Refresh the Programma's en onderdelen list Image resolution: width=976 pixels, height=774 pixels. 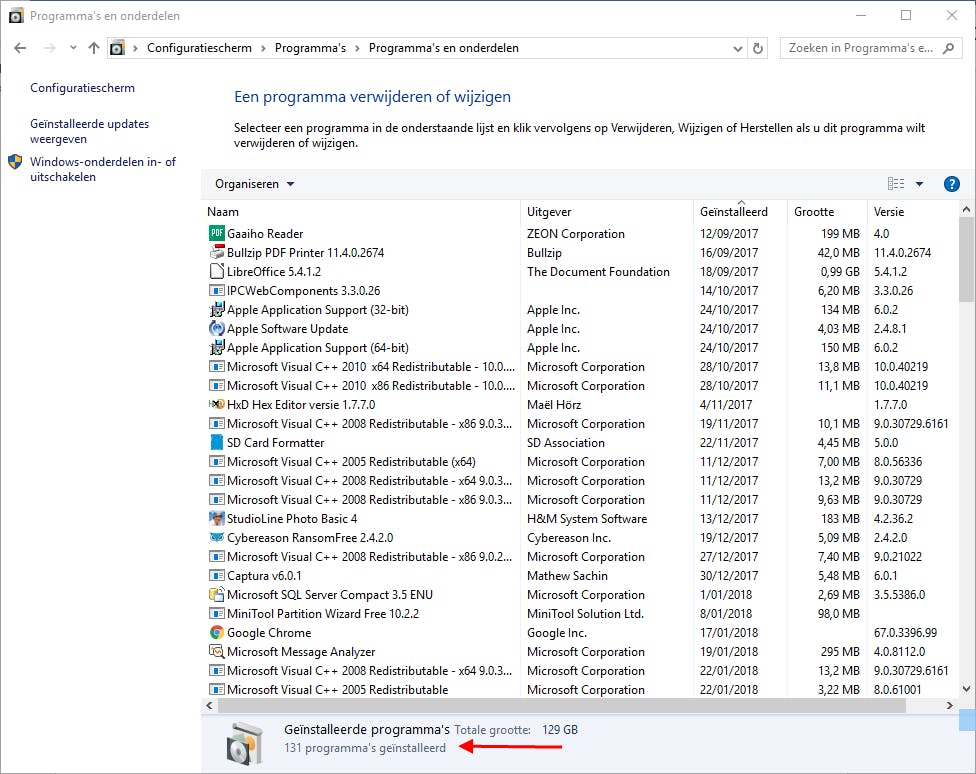pos(758,48)
